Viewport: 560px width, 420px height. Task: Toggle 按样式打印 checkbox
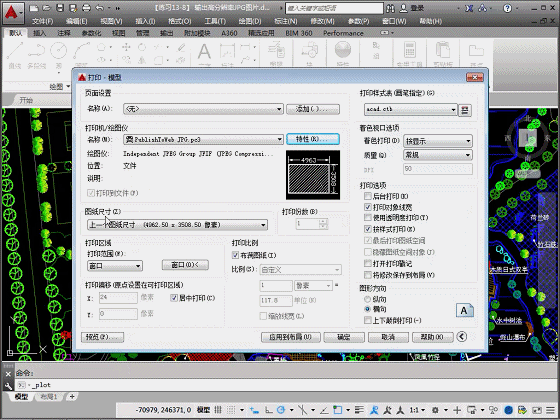(x=368, y=229)
